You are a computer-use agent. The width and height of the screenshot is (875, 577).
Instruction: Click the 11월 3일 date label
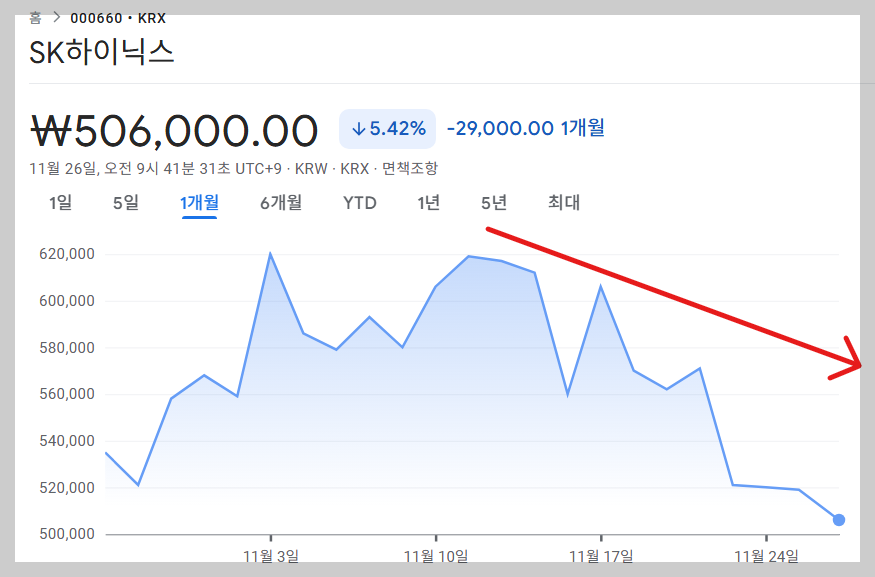pyautogui.click(x=271, y=556)
